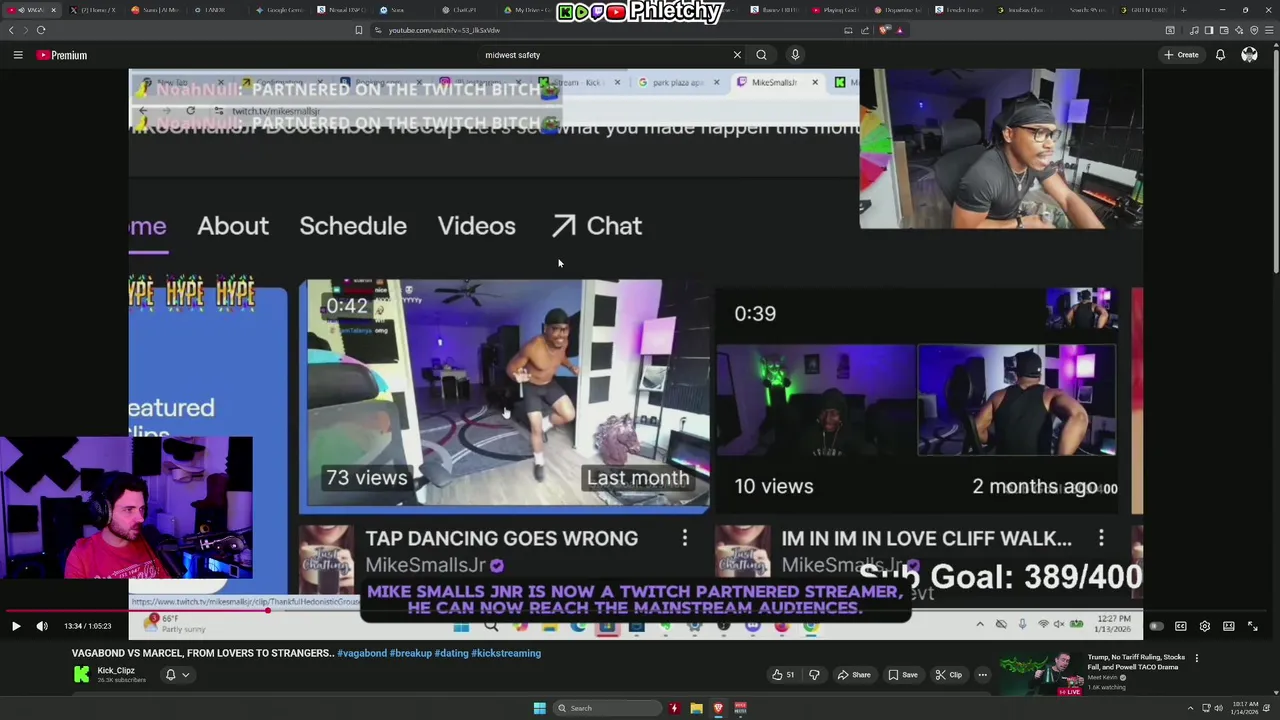Reload the current YouTube page

click(41, 30)
